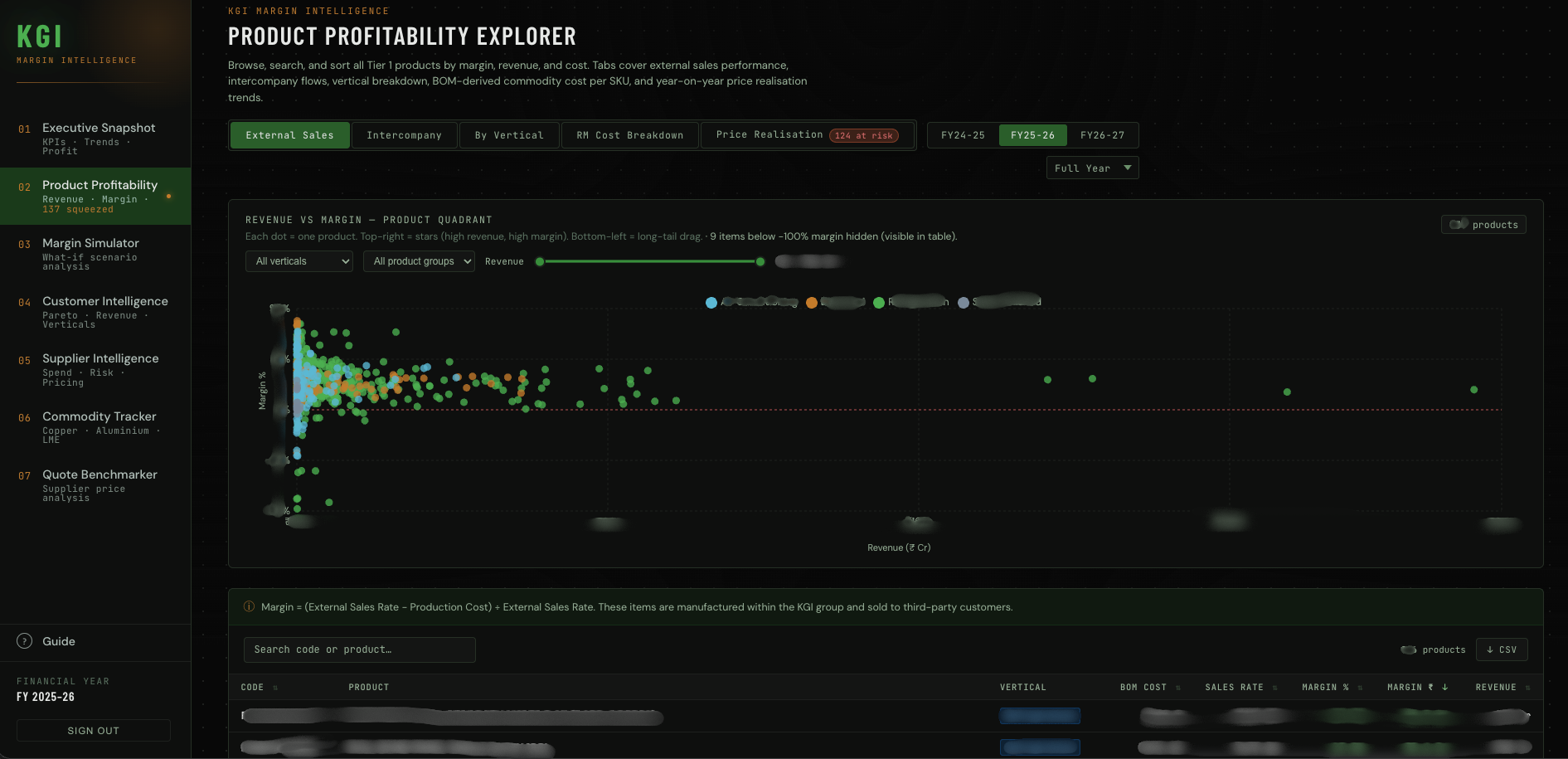1568x759 pixels.
Task: Click the SIGN OUT button
Action: coord(94,731)
